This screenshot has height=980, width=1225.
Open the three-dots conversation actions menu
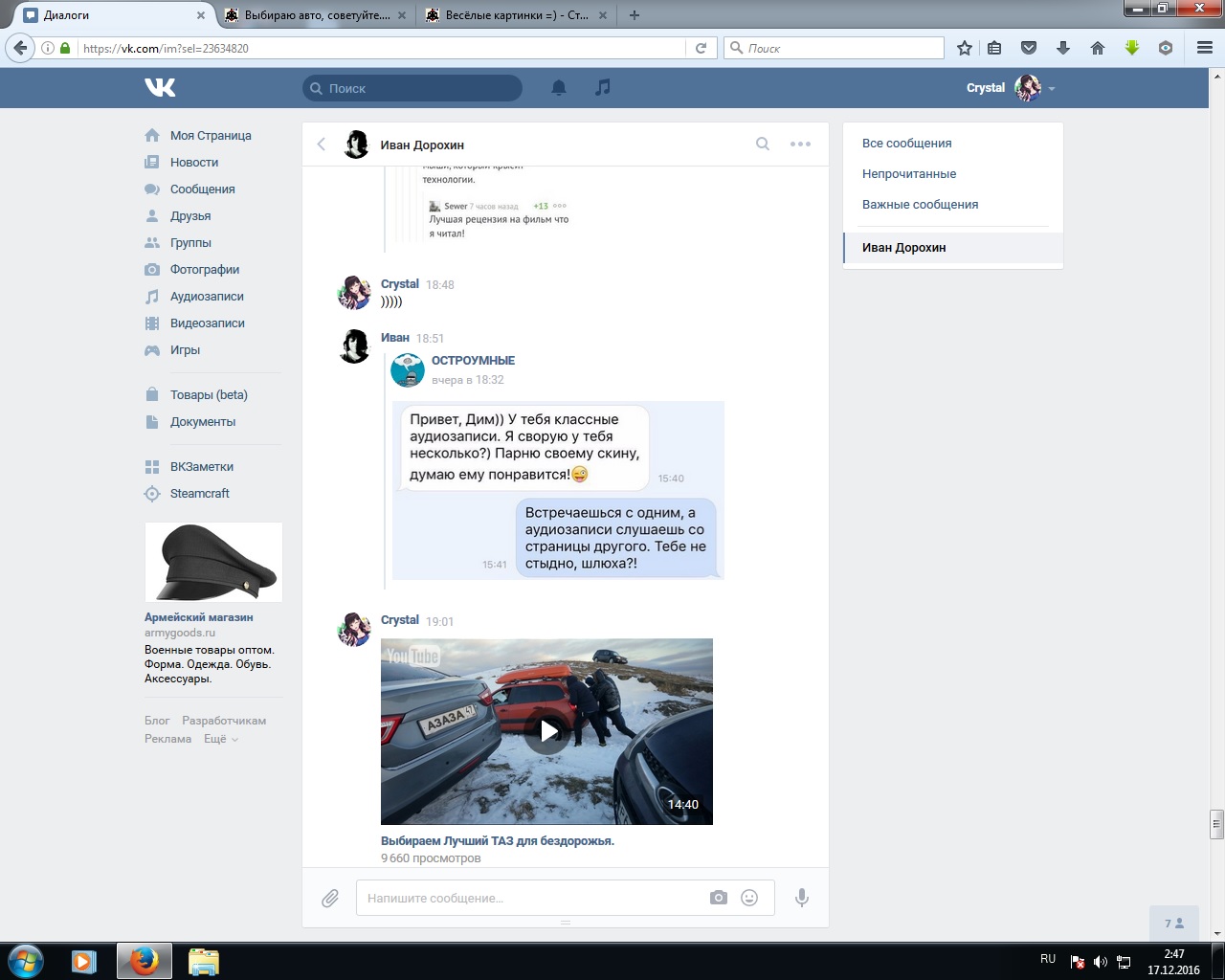800,145
